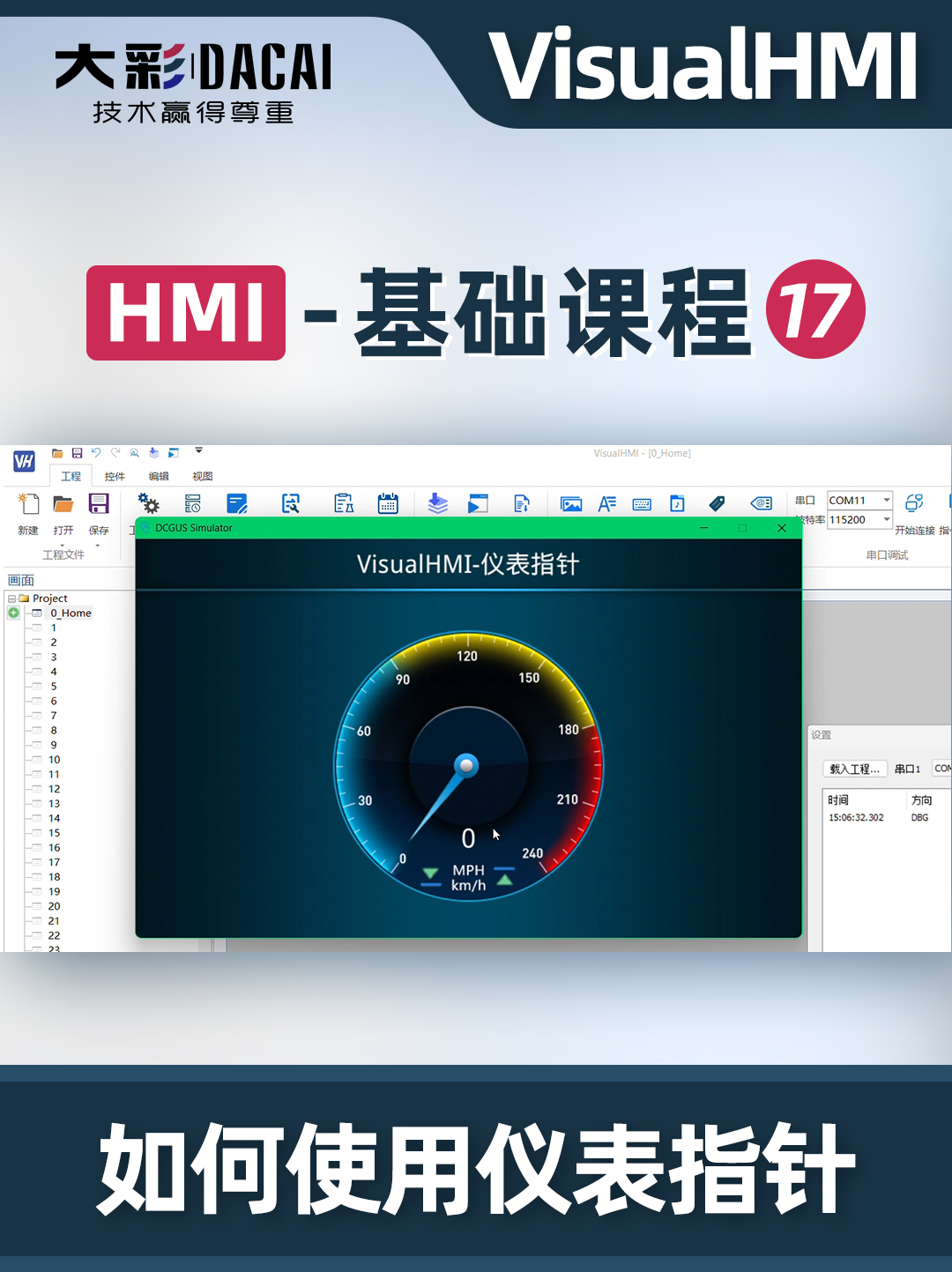Select the image control icon
The image size is (952, 1272).
(571, 503)
